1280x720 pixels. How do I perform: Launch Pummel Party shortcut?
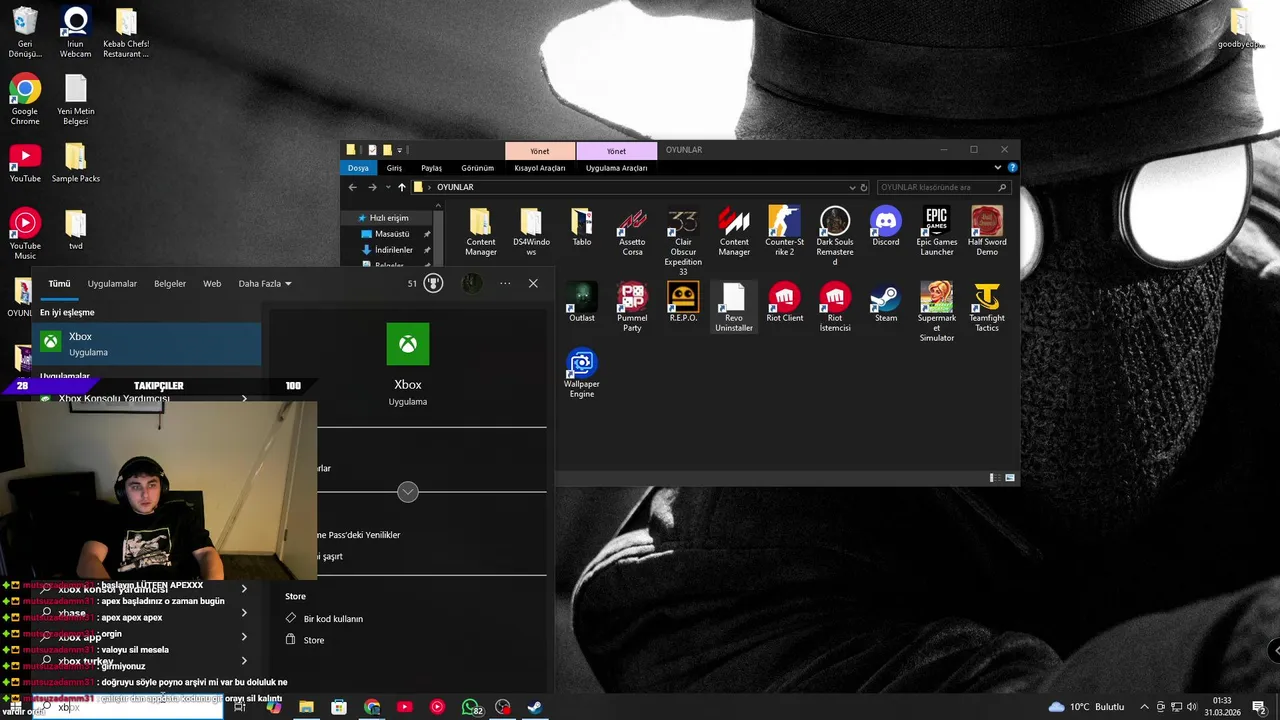pos(632,308)
